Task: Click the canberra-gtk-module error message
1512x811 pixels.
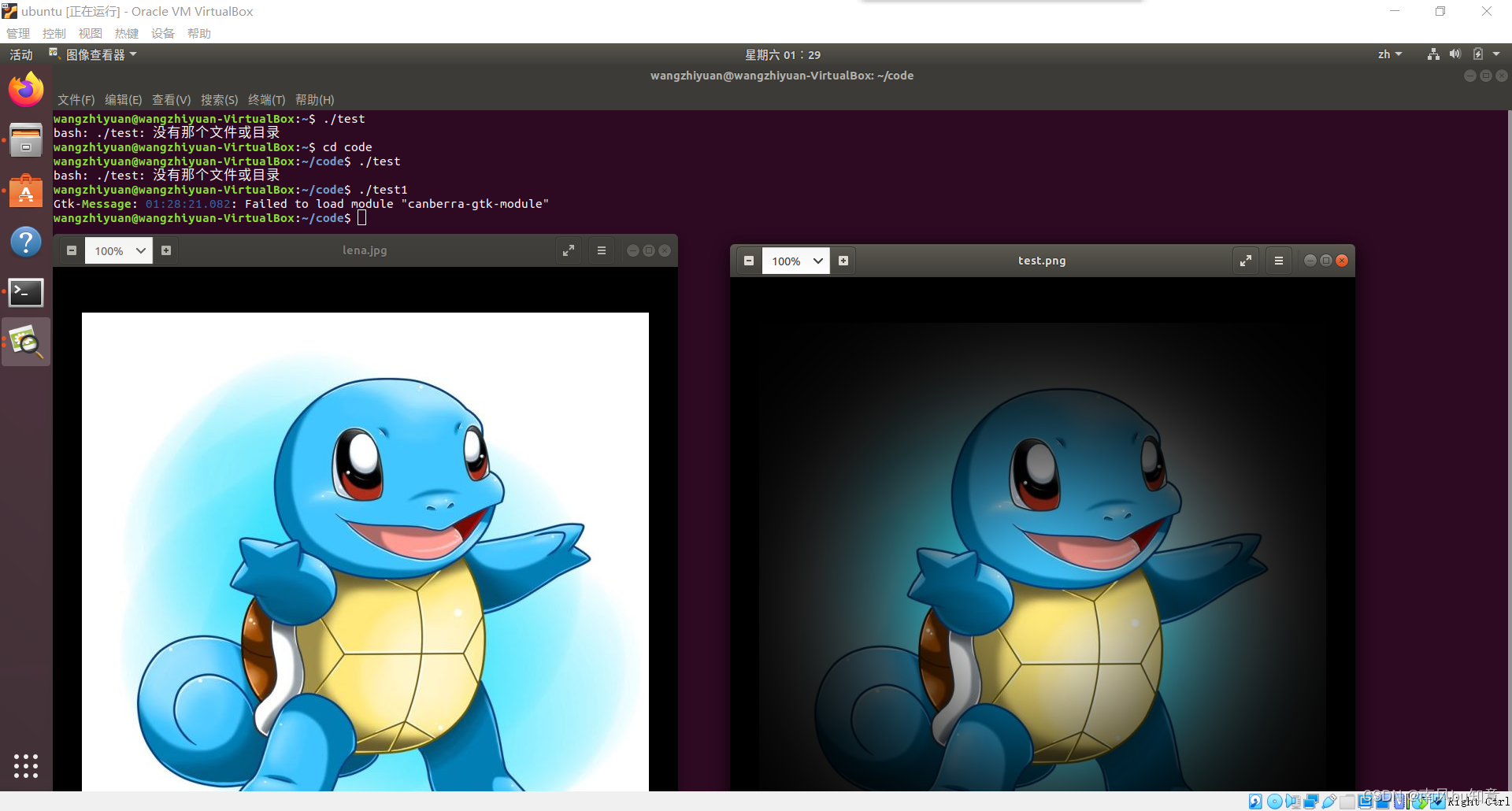Action: point(301,204)
